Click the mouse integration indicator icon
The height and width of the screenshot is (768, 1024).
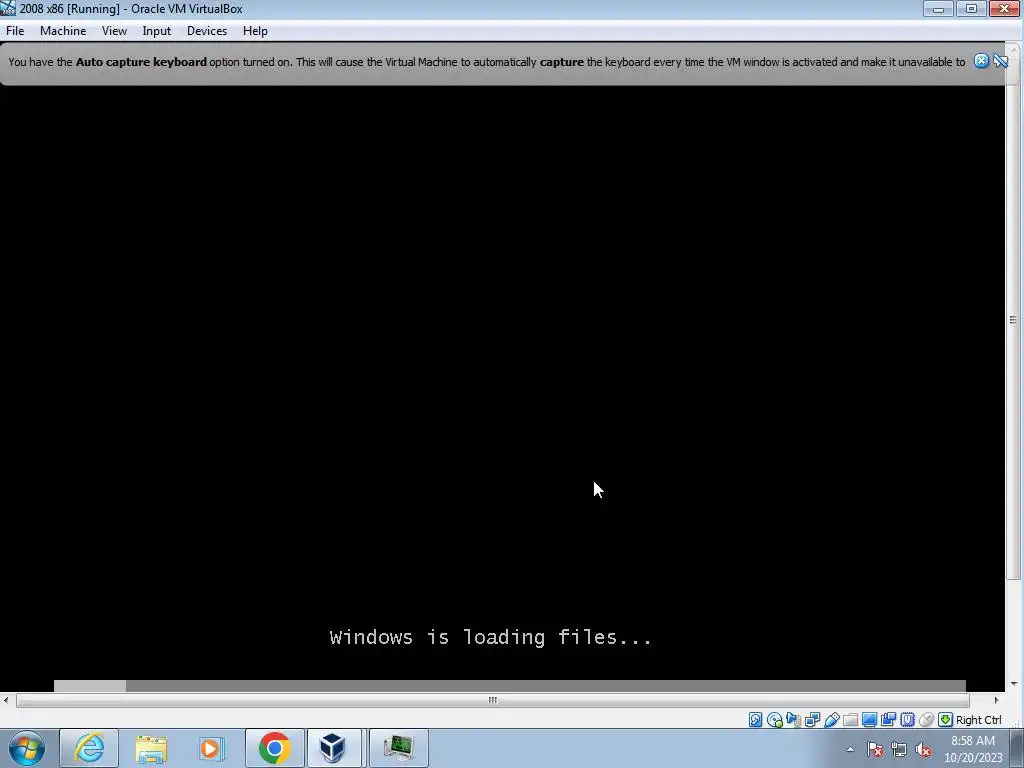point(926,720)
